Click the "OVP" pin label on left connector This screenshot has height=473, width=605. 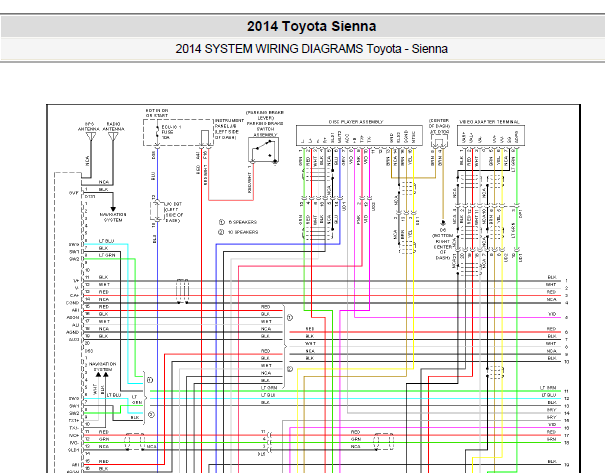(x=74, y=193)
